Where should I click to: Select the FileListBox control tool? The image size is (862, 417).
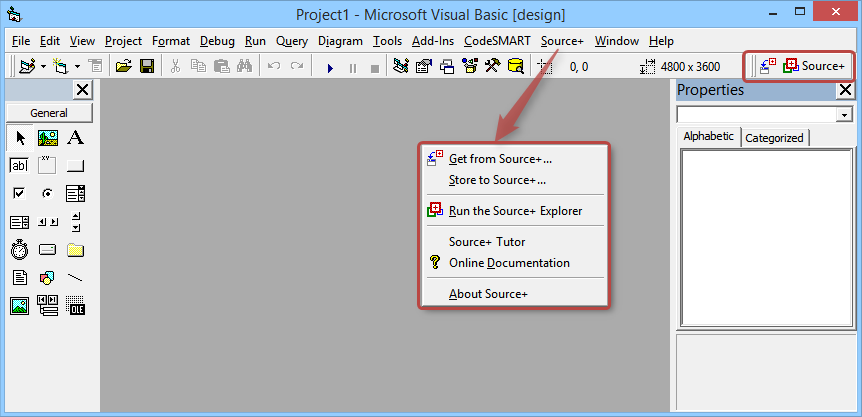tap(20, 277)
